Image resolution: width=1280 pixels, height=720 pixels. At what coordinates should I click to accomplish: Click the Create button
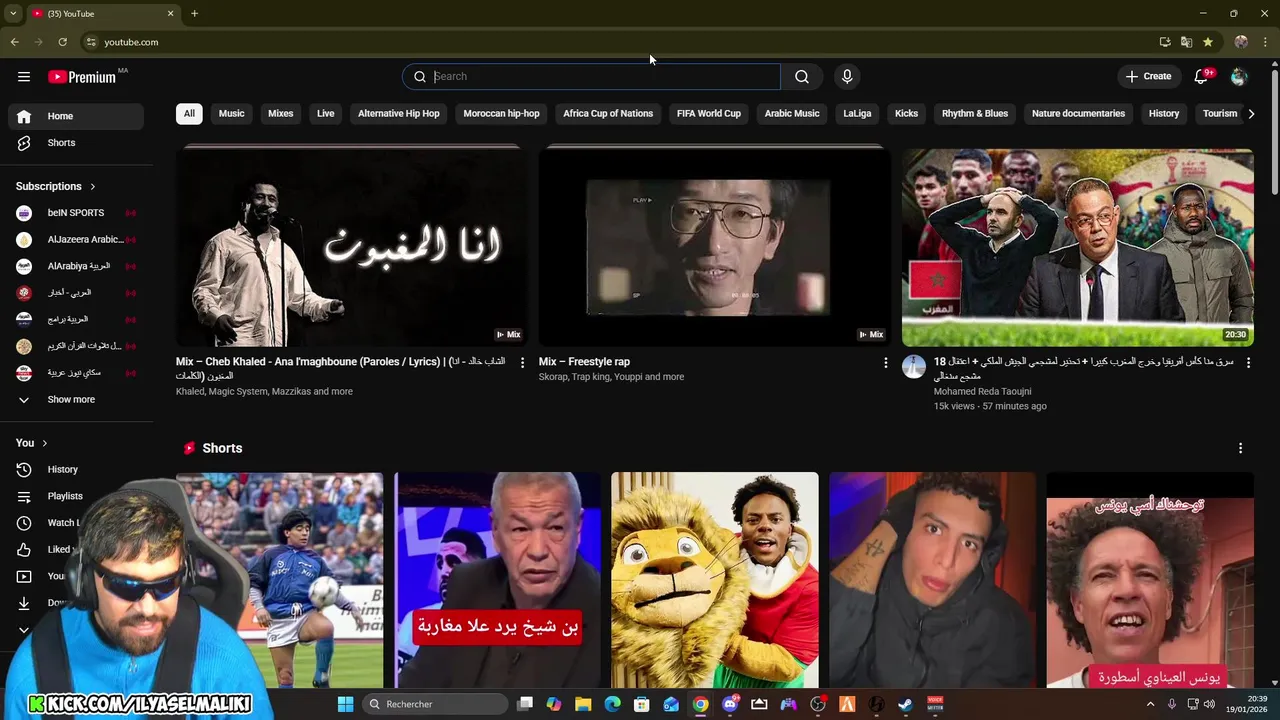(x=1148, y=76)
